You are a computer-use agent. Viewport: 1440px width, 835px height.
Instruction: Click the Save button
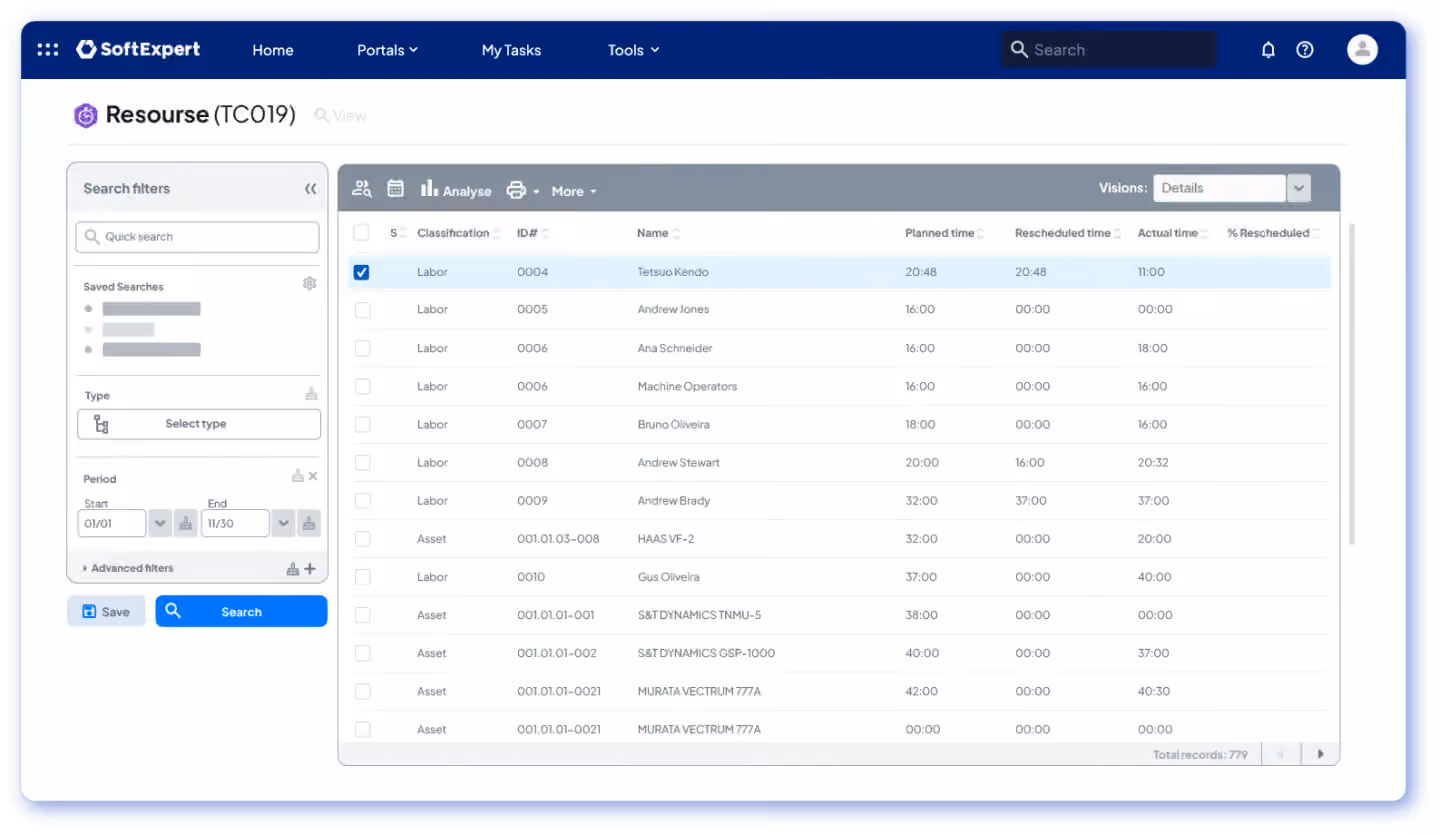(106, 611)
